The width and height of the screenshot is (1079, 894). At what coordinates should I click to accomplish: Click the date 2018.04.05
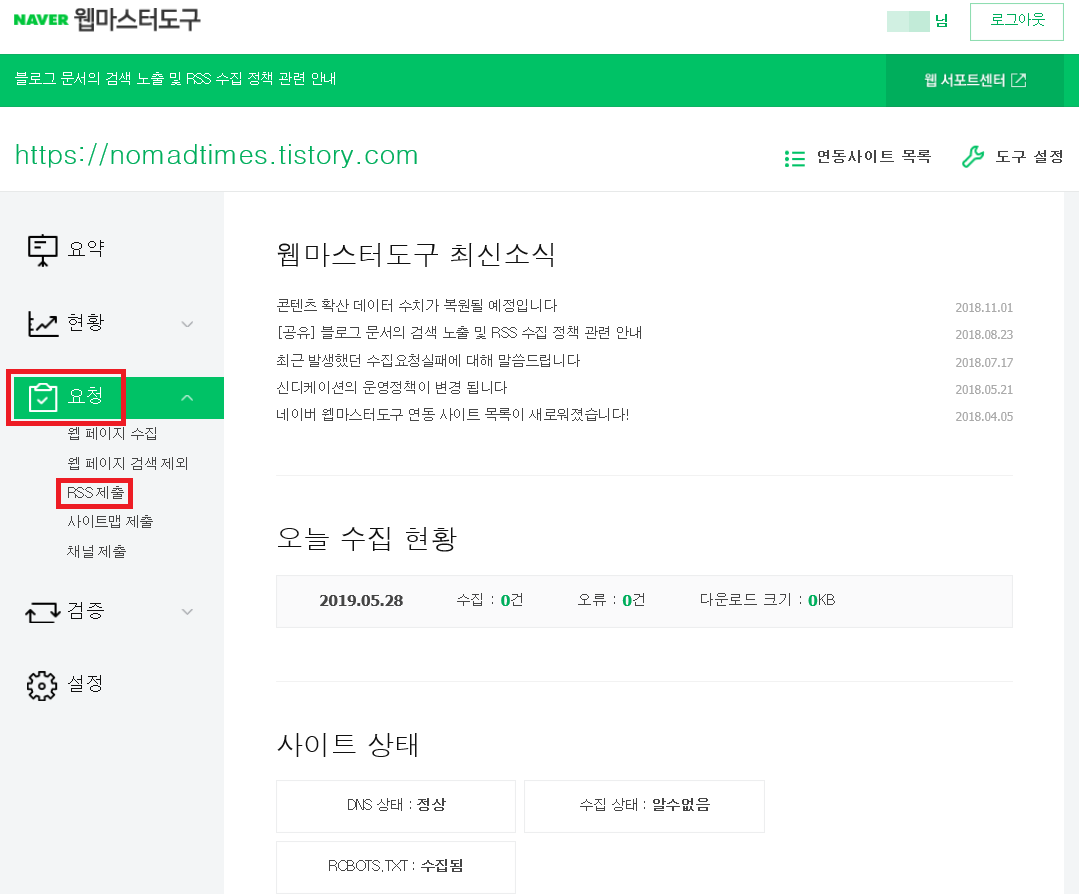click(x=983, y=416)
